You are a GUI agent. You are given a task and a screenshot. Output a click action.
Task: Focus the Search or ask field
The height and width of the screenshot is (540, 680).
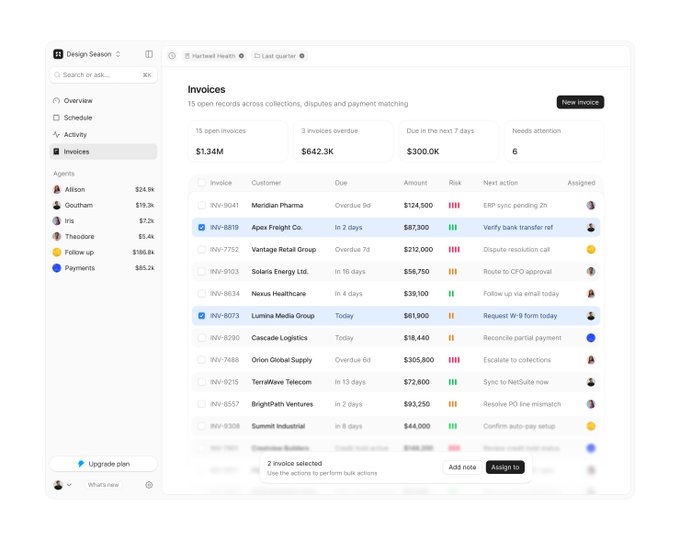(103, 75)
